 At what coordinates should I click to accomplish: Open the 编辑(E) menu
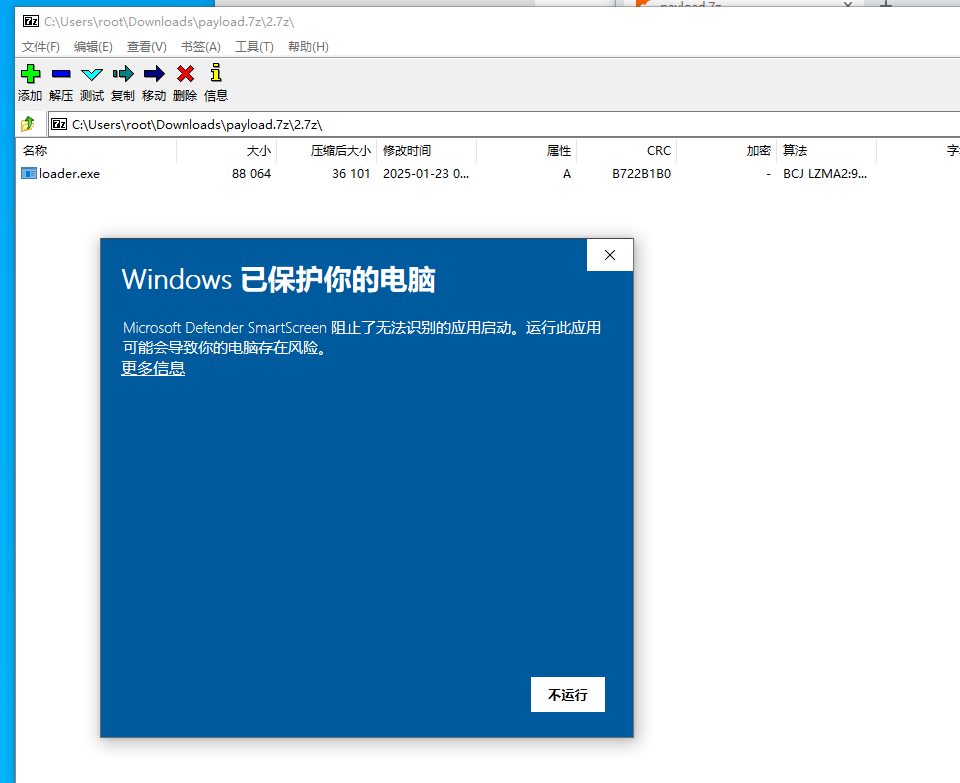pos(93,47)
